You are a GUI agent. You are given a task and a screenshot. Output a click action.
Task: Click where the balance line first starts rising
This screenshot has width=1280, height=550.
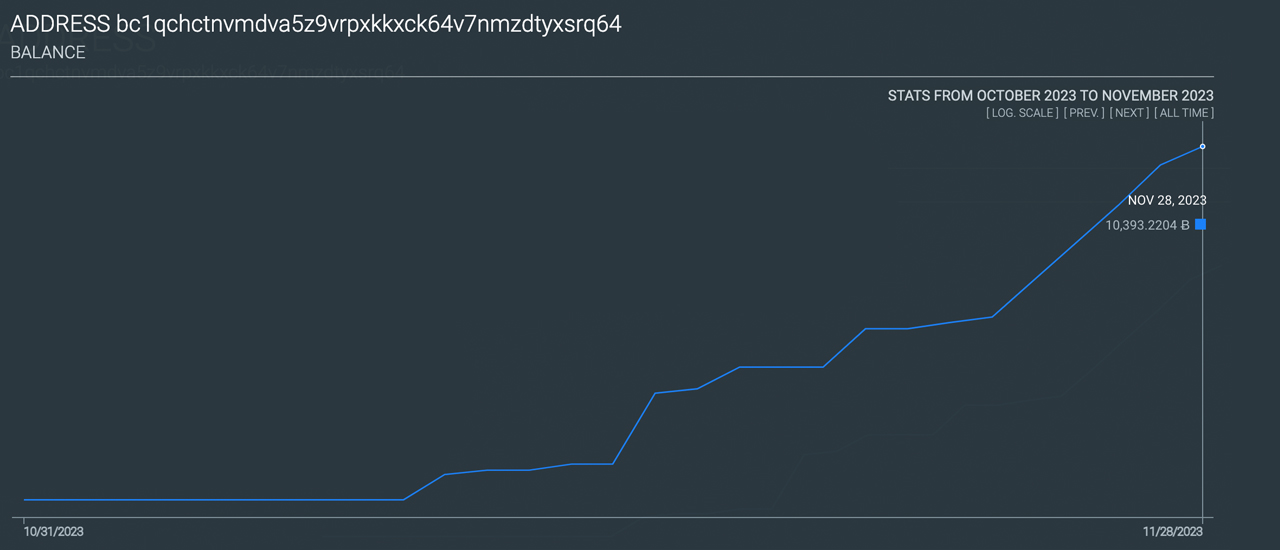point(402,499)
